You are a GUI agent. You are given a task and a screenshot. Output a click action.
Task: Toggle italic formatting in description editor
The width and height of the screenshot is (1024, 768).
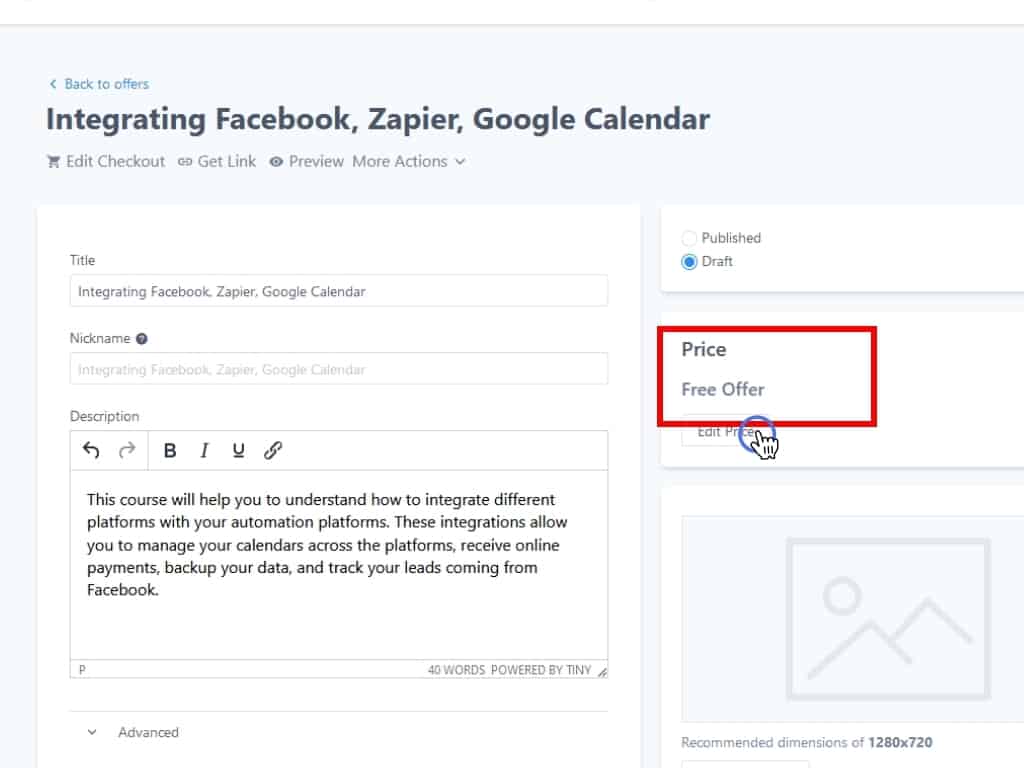(x=204, y=450)
